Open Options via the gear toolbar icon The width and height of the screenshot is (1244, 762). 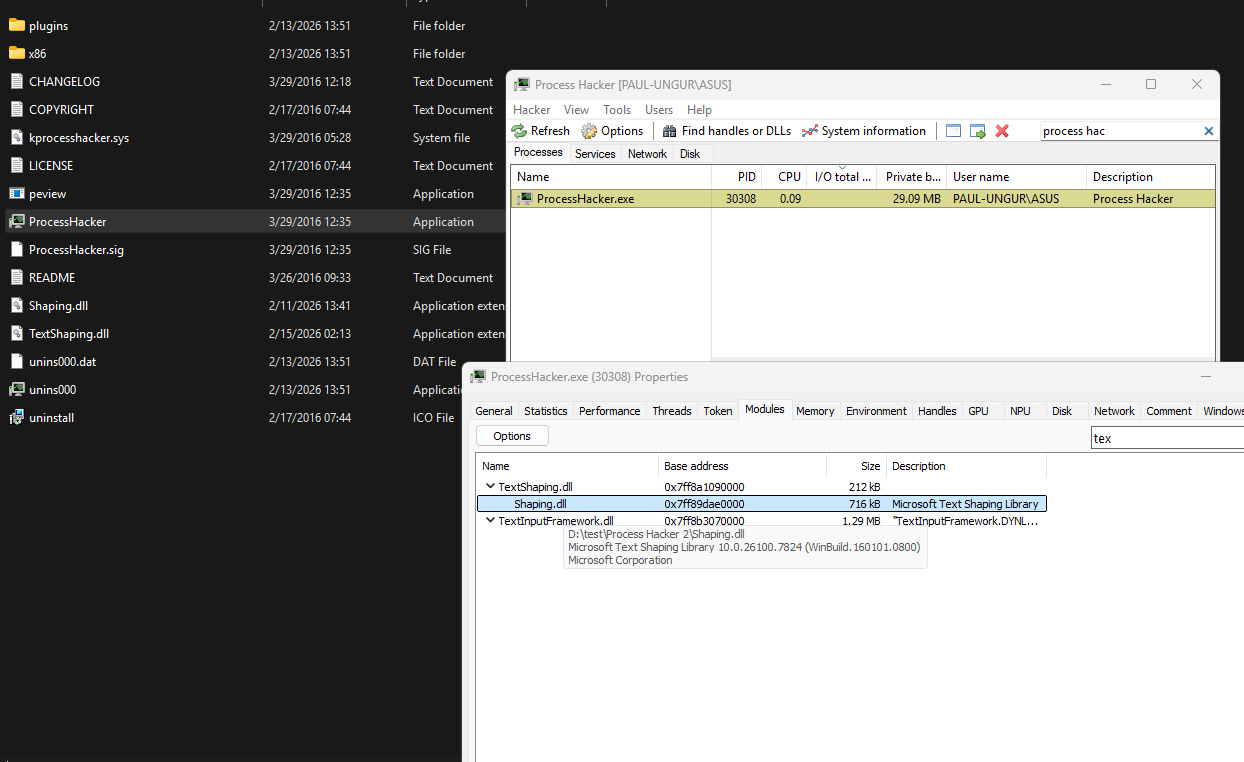coord(589,131)
